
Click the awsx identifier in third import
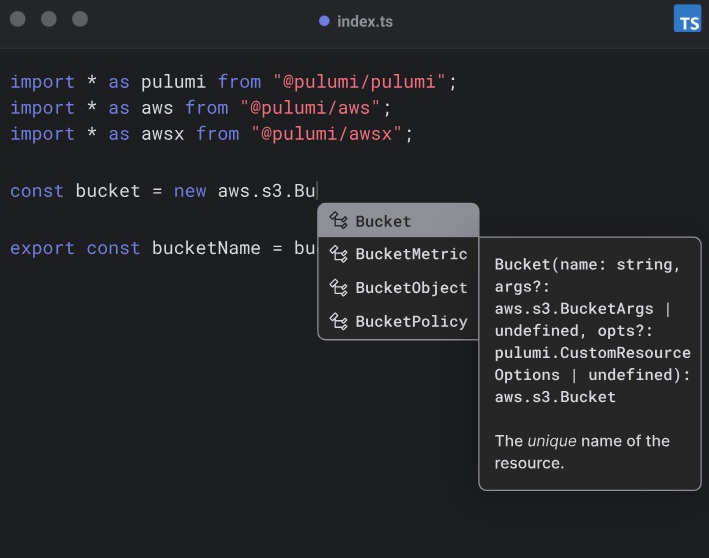tap(163, 134)
